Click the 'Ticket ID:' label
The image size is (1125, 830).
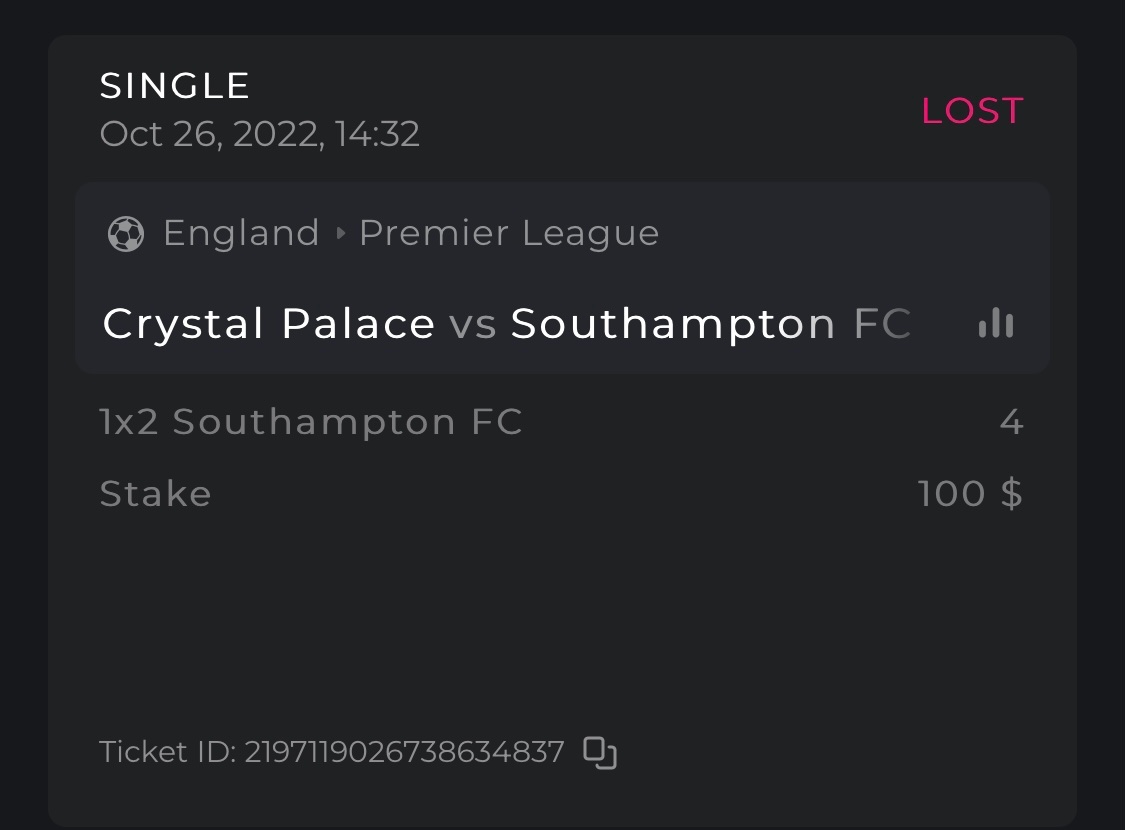(167, 752)
